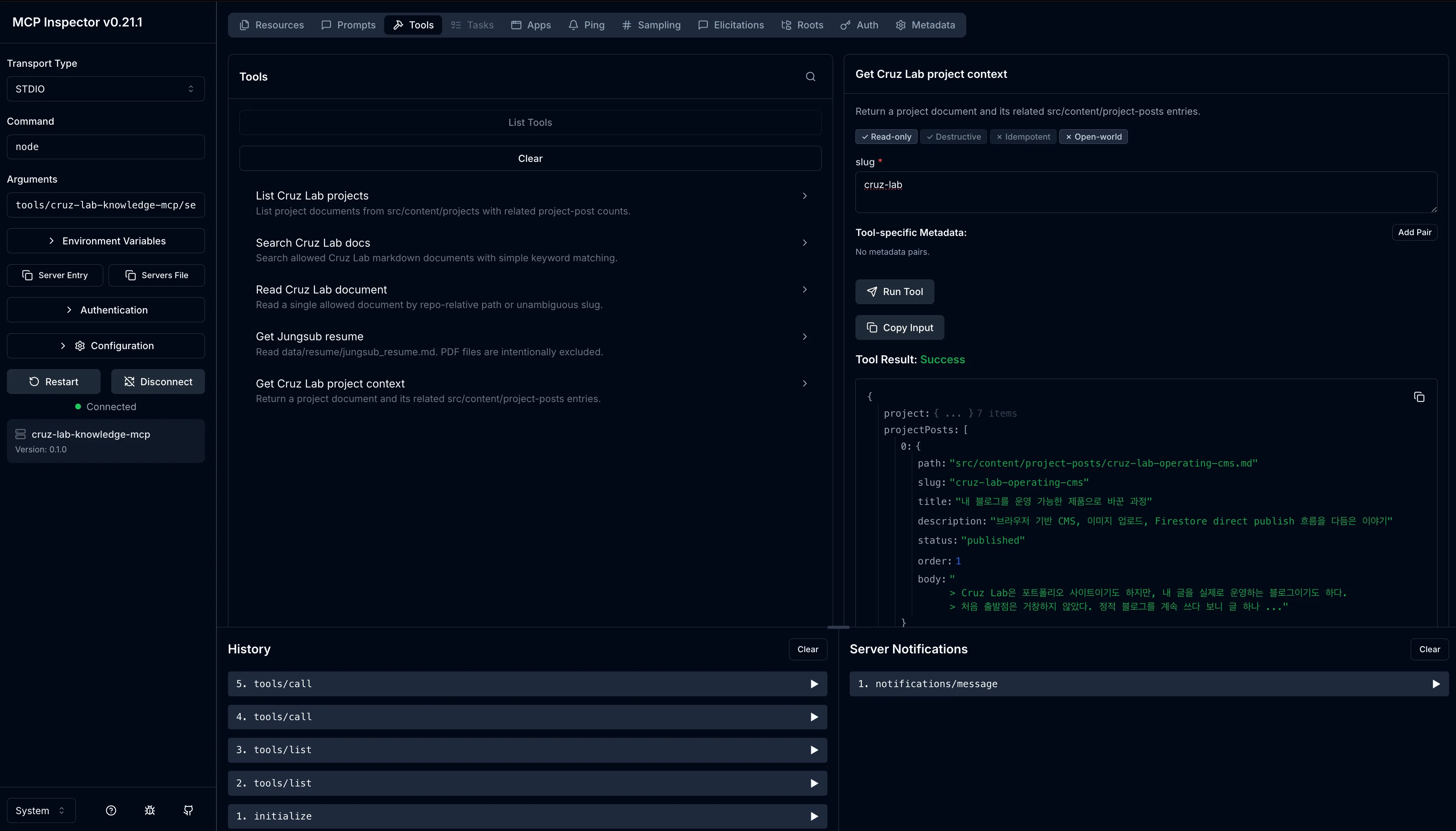Expand the Configuration section
This screenshot has width=1456, height=831.
[x=106, y=346]
